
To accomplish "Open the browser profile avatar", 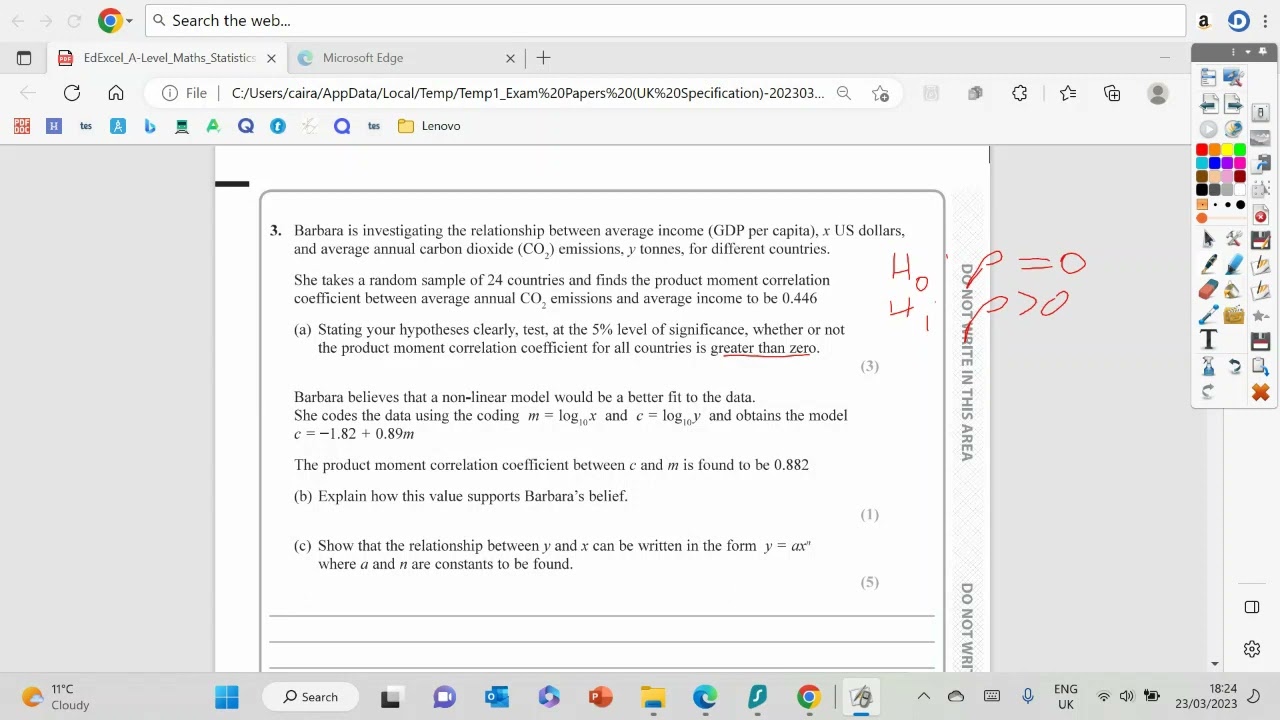I will pos(1158,93).
